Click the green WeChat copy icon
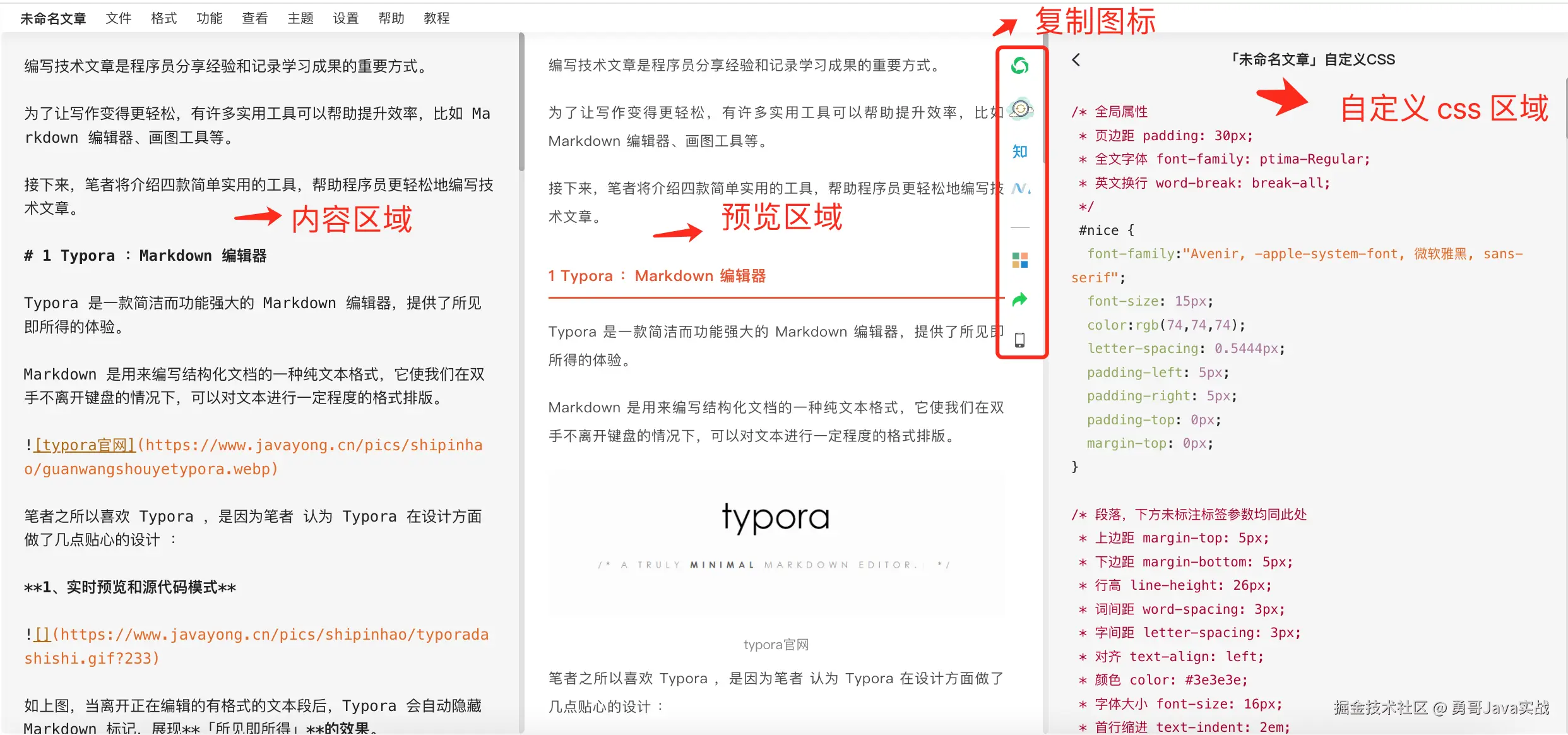 pyautogui.click(x=1019, y=66)
